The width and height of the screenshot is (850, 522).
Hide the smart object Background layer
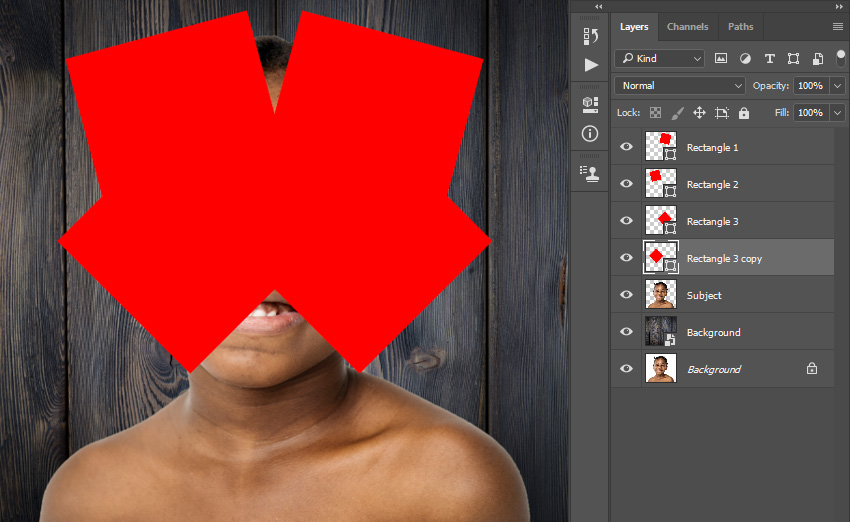point(626,331)
